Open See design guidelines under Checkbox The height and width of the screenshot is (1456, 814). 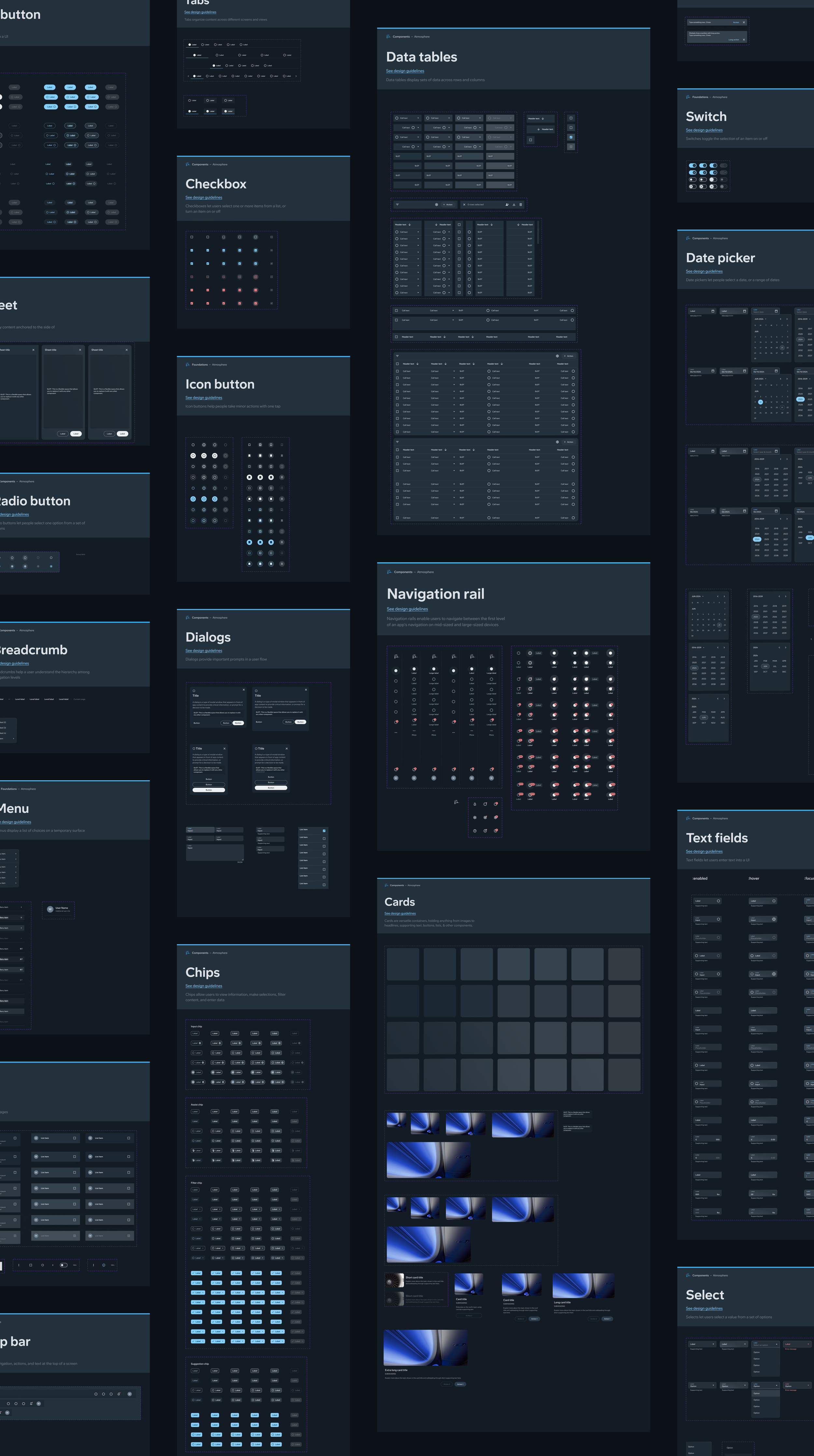click(203, 198)
